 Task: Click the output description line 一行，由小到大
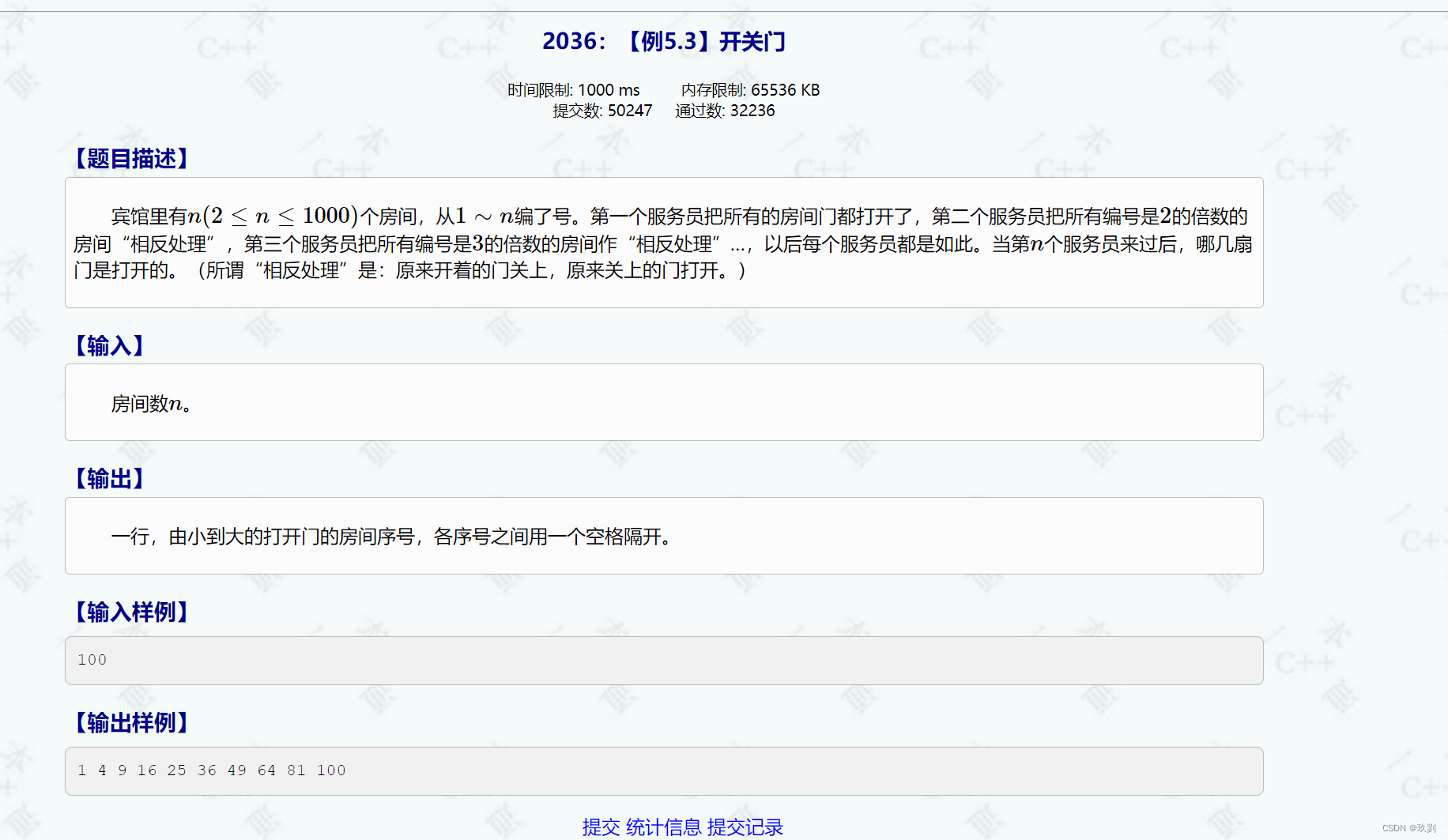pos(393,537)
